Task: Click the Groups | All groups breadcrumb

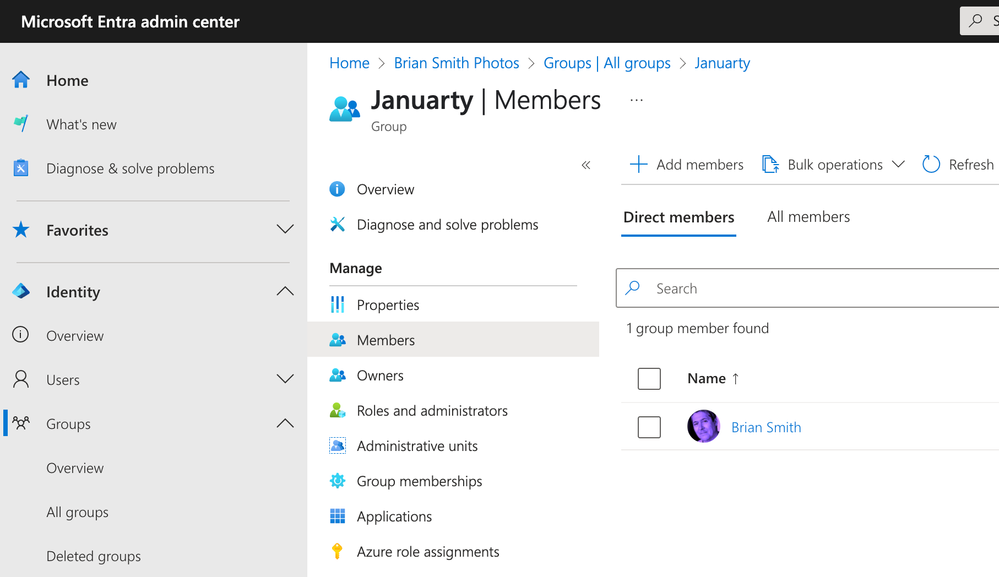Action: (607, 63)
